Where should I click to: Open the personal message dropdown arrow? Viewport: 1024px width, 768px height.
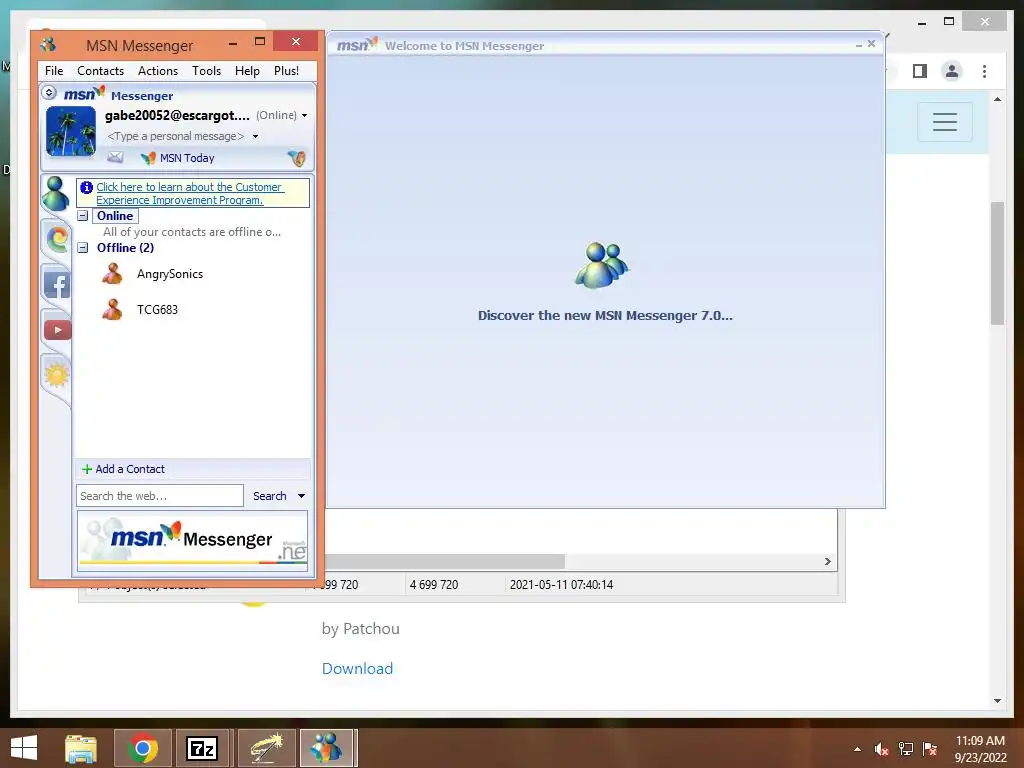[x=255, y=136]
